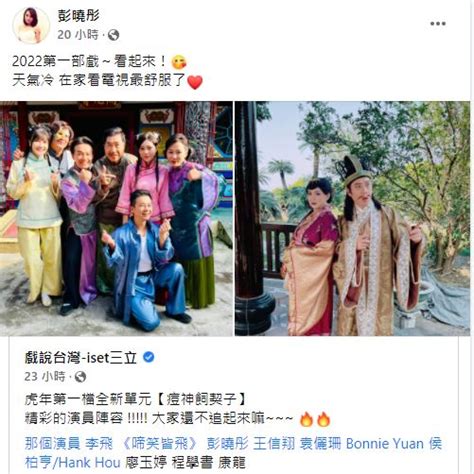
Task: Open tagged 彭曉彤 link in shared post
Action: (x=227, y=444)
